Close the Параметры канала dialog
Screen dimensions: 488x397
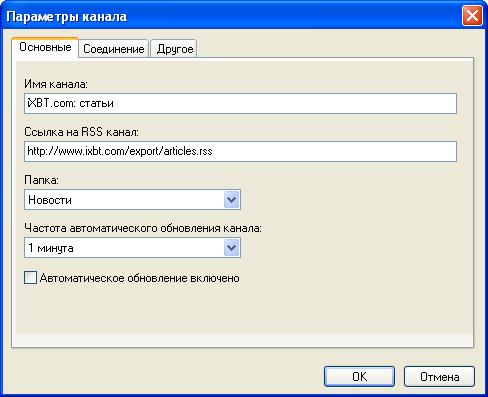[472, 16]
